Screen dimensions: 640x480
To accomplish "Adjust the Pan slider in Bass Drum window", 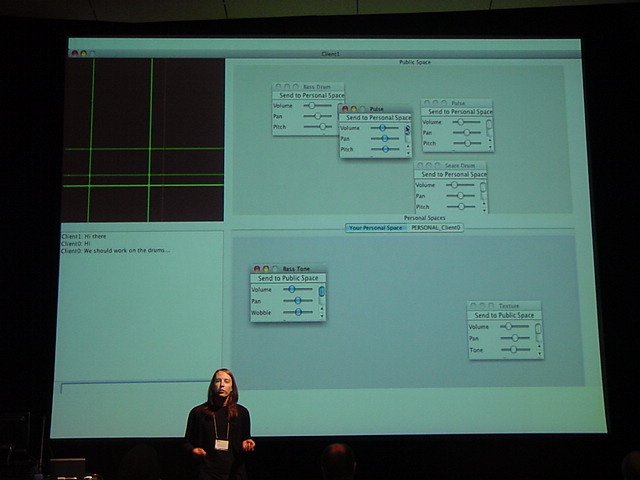I will click(318, 116).
